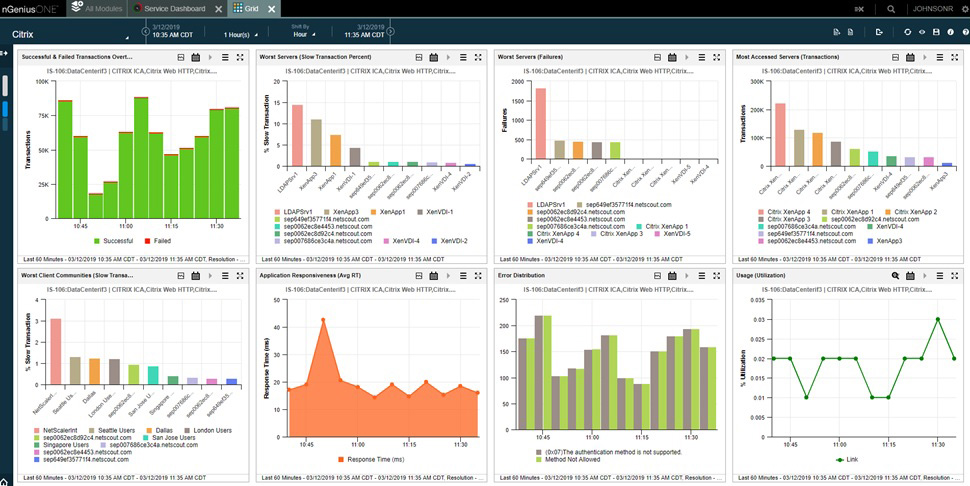Open the All Modules tab
Viewport: 970px width, 486px height.
(96, 9)
